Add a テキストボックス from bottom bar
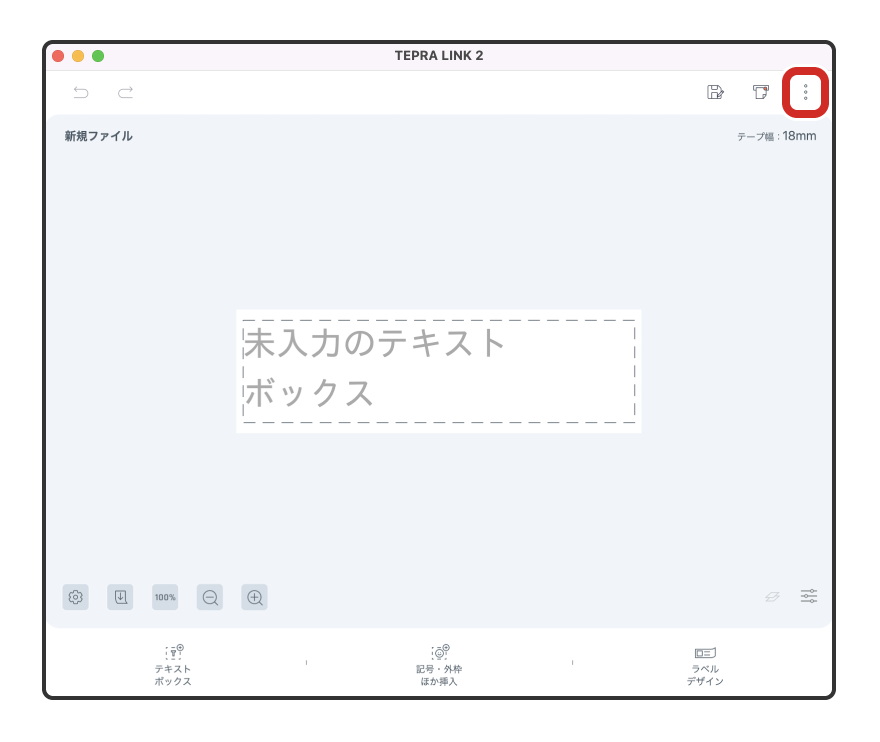This screenshot has width=880, height=742. coord(173,665)
